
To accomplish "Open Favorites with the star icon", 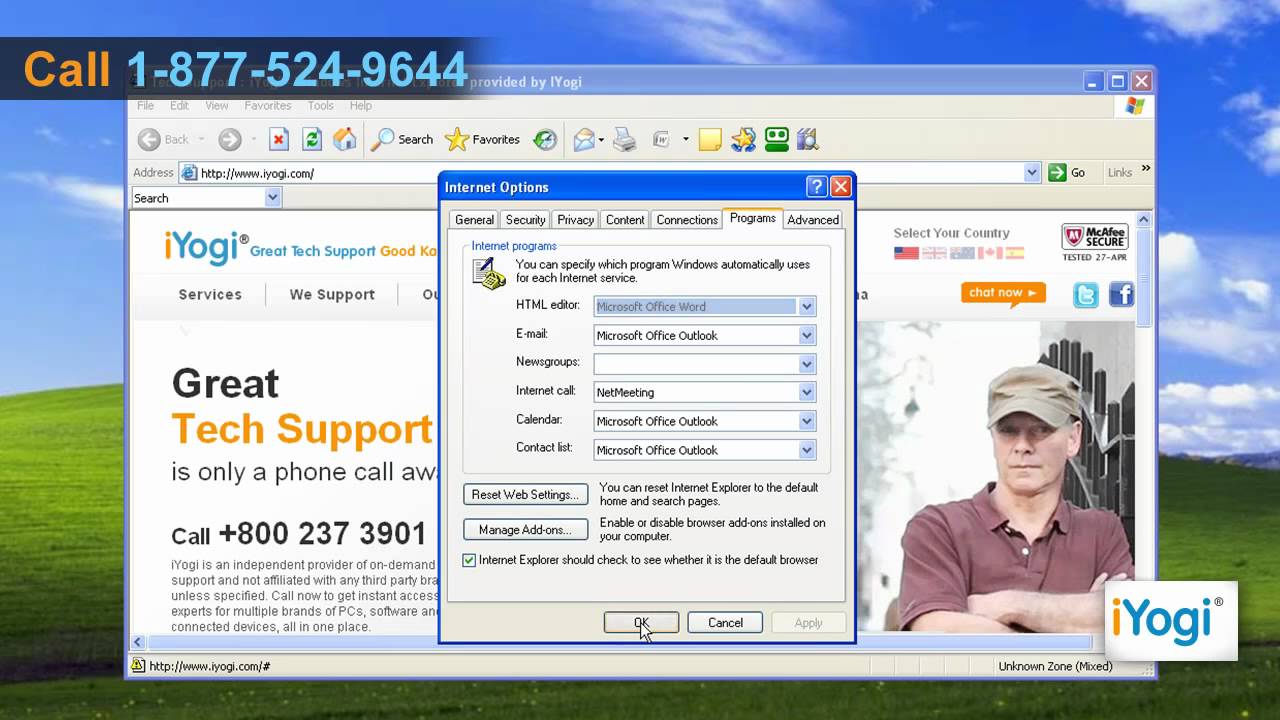I will pos(482,140).
